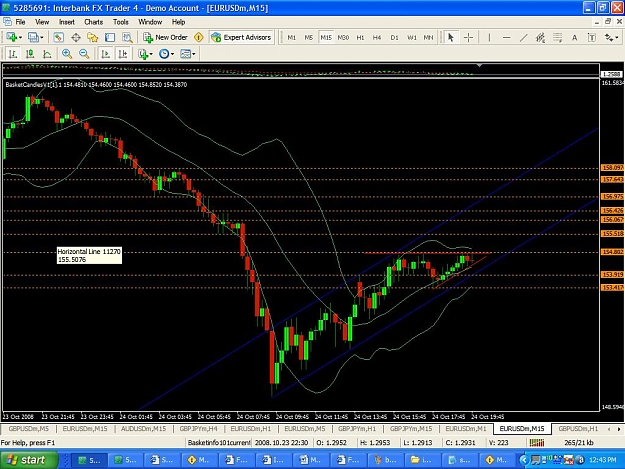The width and height of the screenshot is (625, 469).
Task: Click the Horizontal Line 11270 tooltip
Action: click(89, 255)
